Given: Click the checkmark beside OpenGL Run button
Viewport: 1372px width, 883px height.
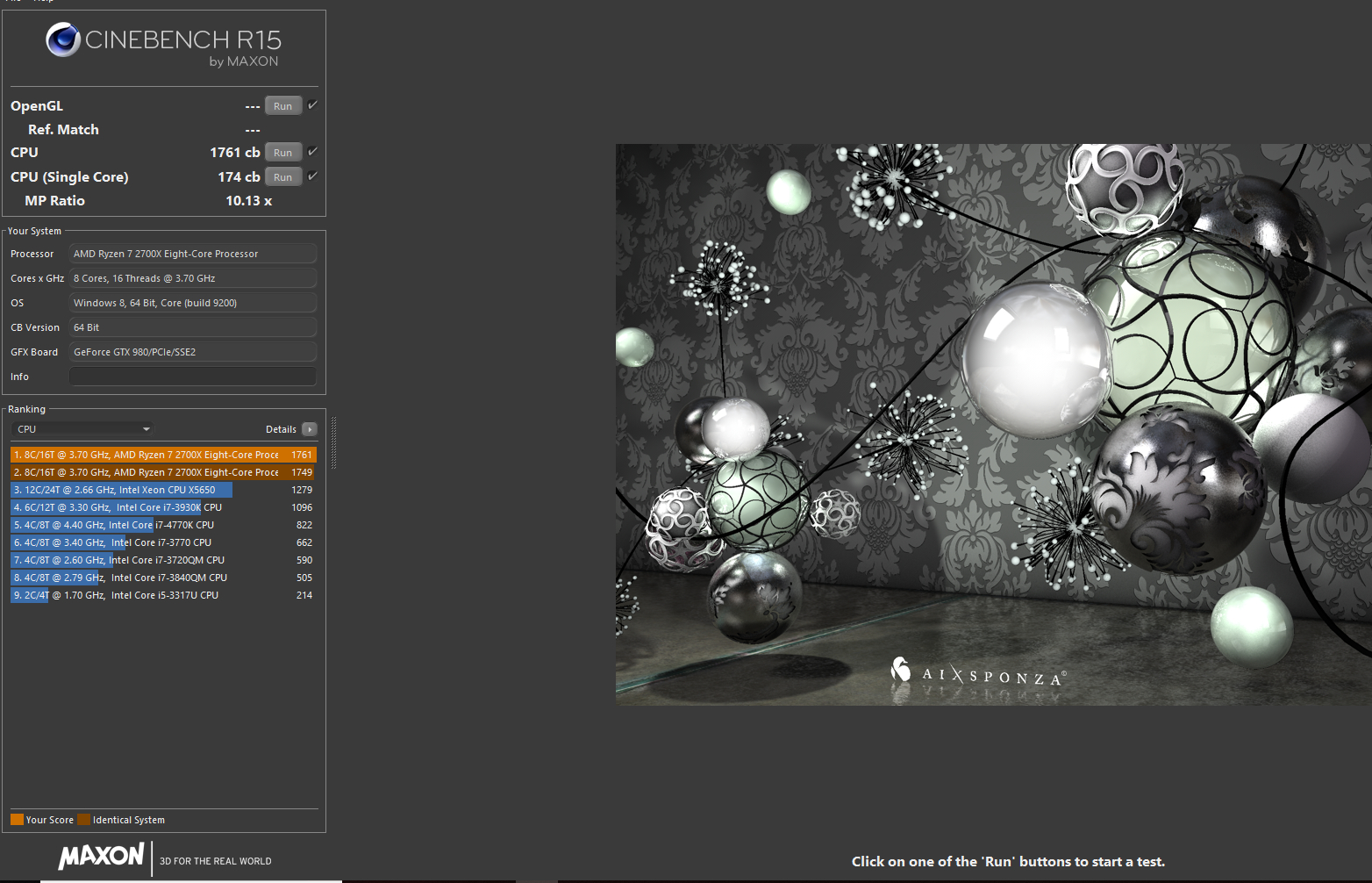Looking at the screenshot, I should coord(312,104).
